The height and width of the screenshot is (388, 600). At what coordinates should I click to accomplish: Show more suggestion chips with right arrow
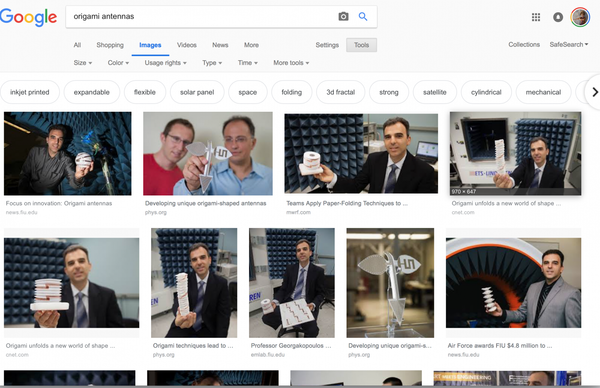click(595, 92)
